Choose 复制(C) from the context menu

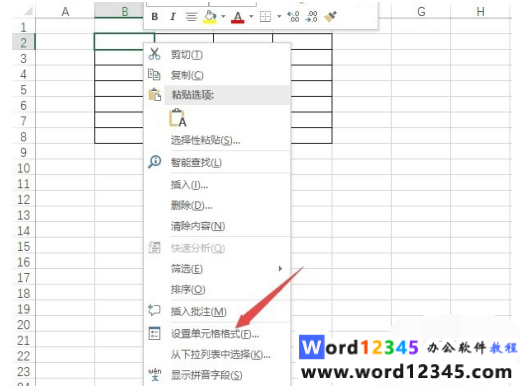187,75
